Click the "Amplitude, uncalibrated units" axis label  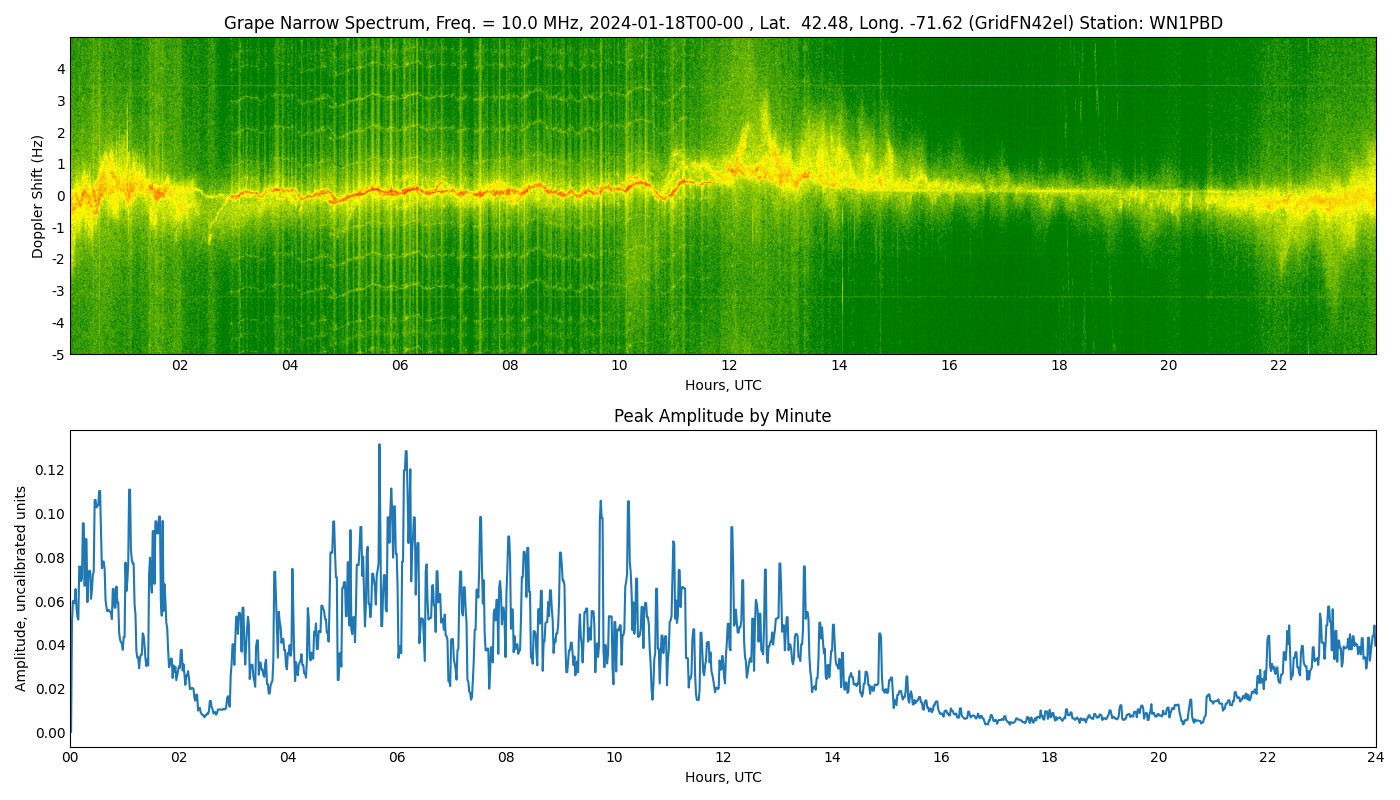point(21,588)
